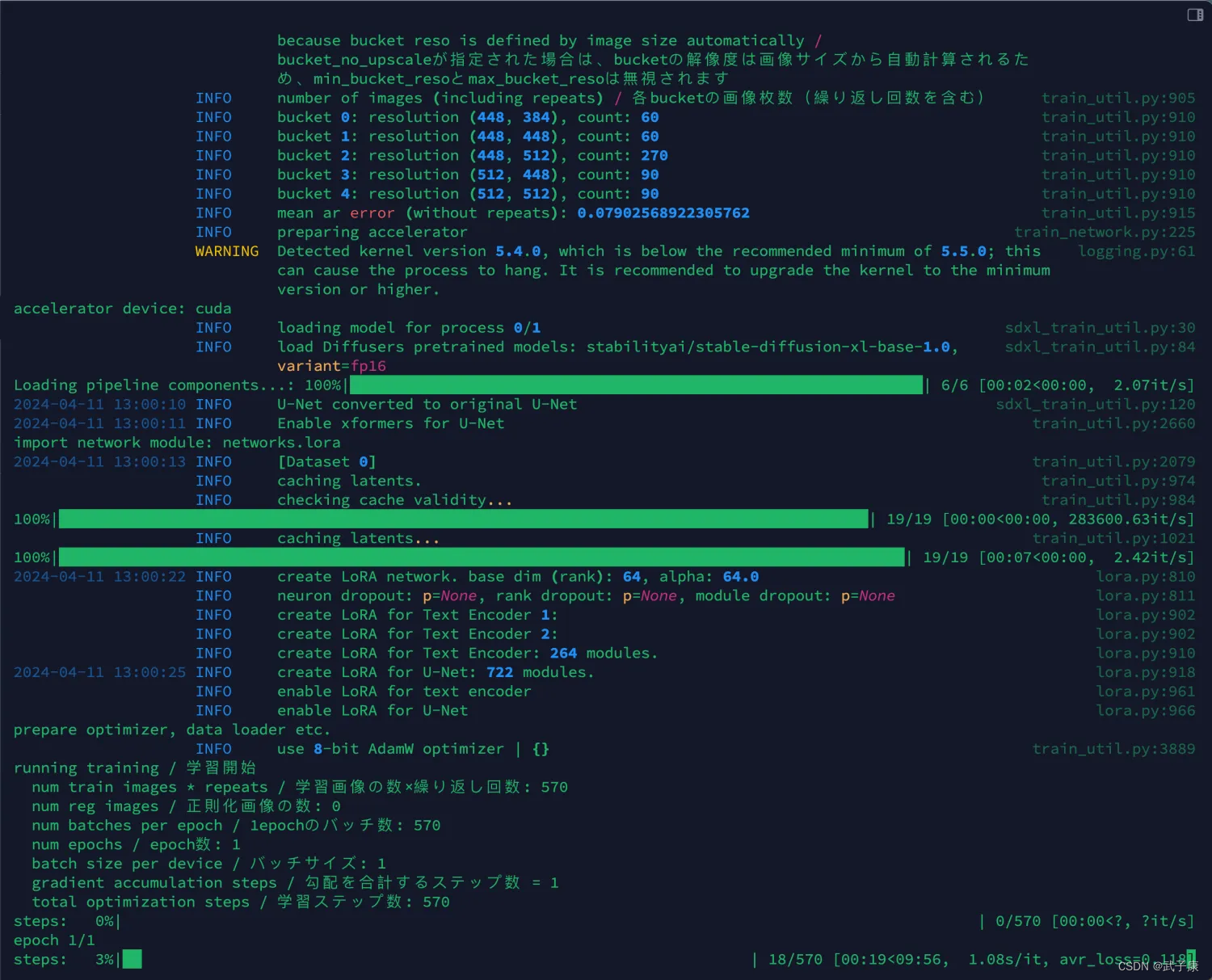The image size is (1212, 980).
Task: Click the 'create LoRA network. base dim (rank): 64' line
Action: pos(518,576)
